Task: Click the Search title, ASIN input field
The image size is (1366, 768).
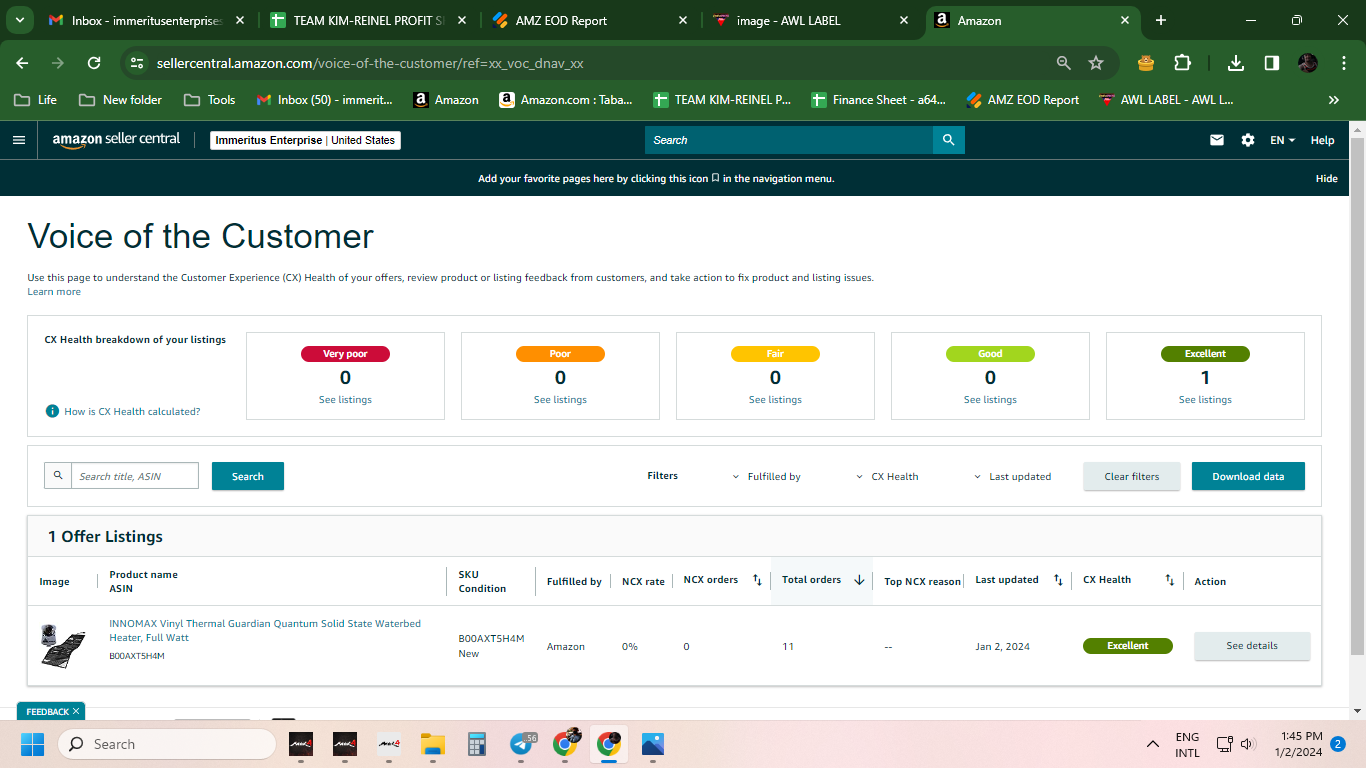Action: pyautogui.click(x=134, y=476)
